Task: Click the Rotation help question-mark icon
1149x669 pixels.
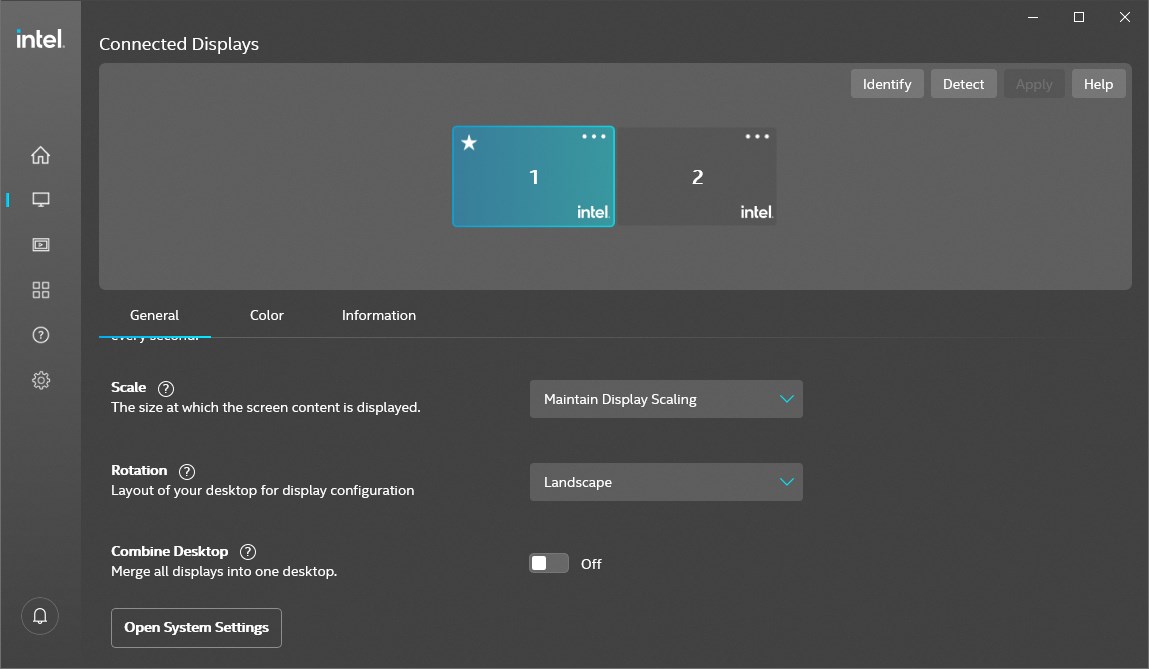Action: click(187, 471)
